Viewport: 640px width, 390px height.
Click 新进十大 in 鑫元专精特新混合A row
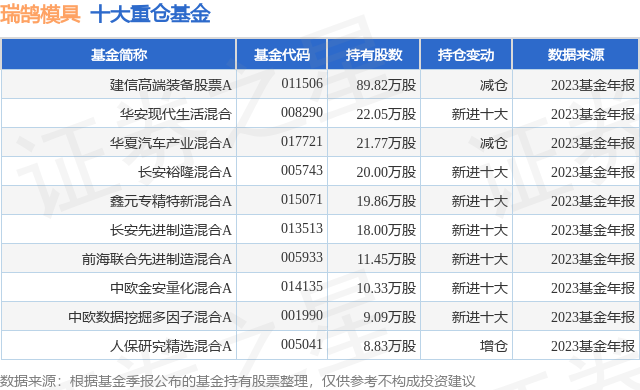coord(480,201)
